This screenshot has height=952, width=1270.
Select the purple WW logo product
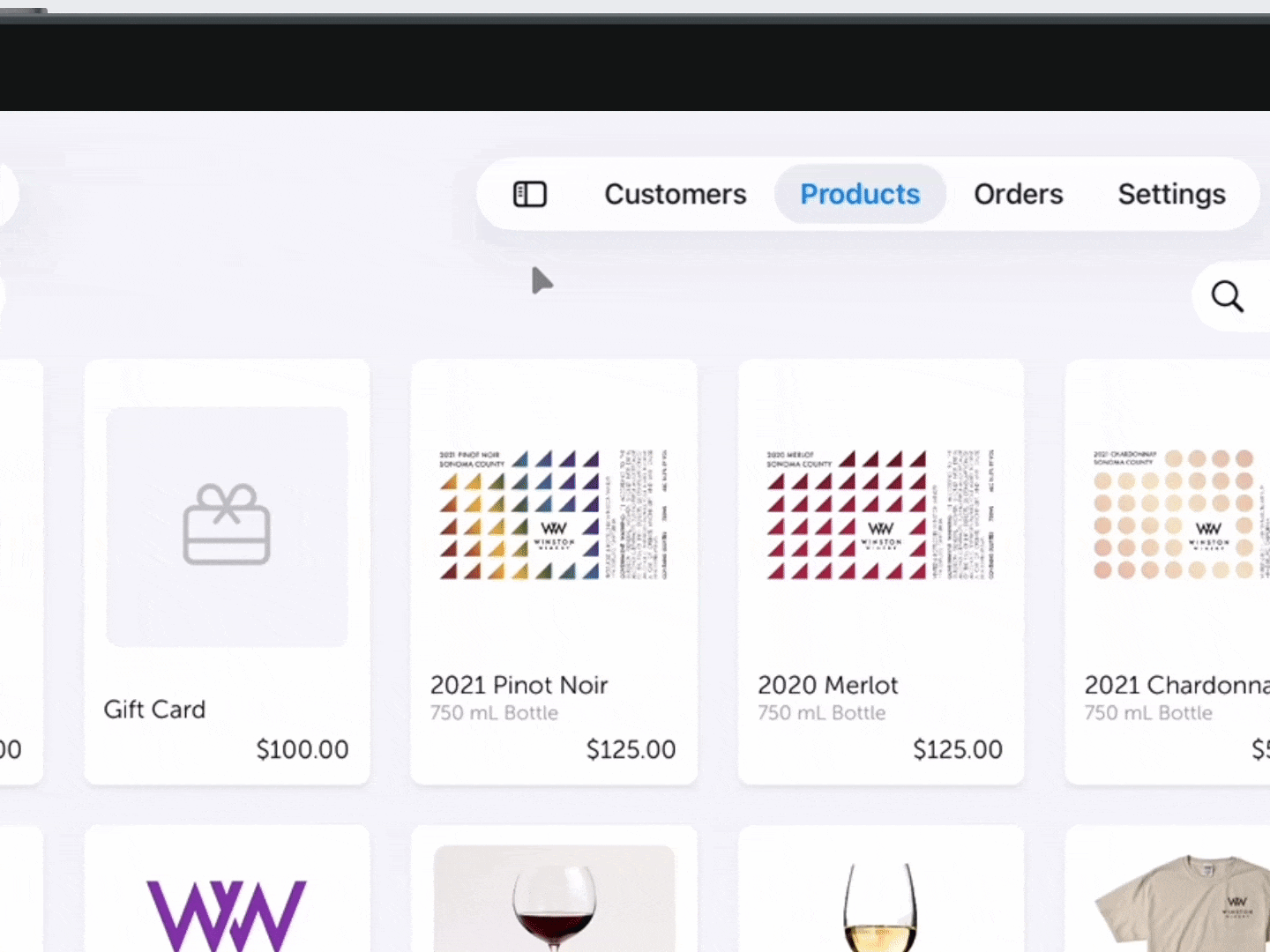[x=227, y=890]
